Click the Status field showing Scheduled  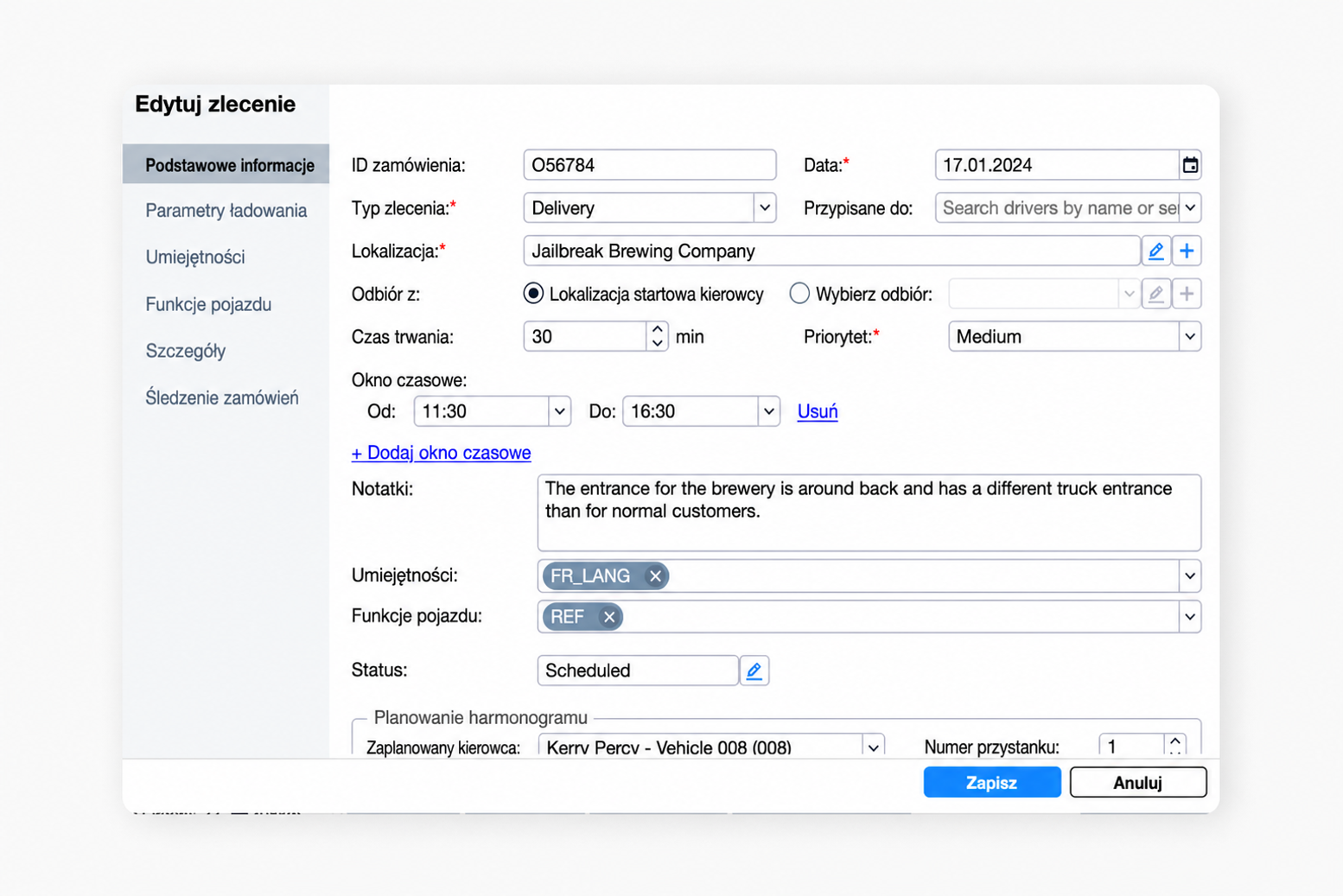(638, 670)
